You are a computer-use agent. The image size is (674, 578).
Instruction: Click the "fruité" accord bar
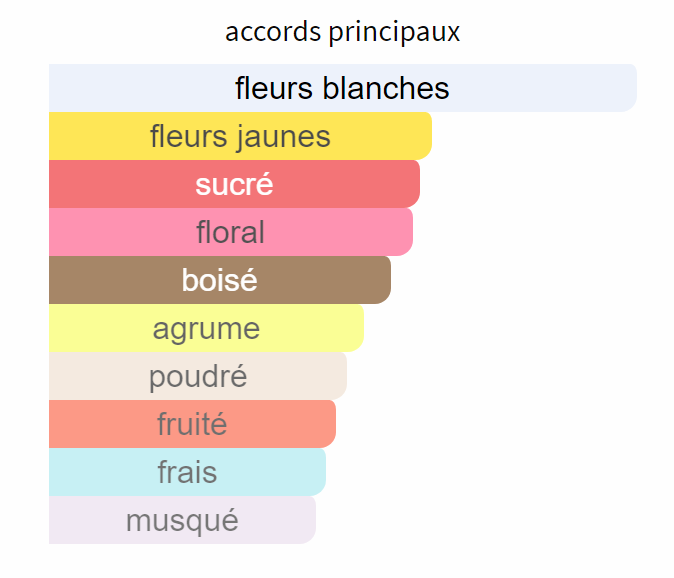192,424
